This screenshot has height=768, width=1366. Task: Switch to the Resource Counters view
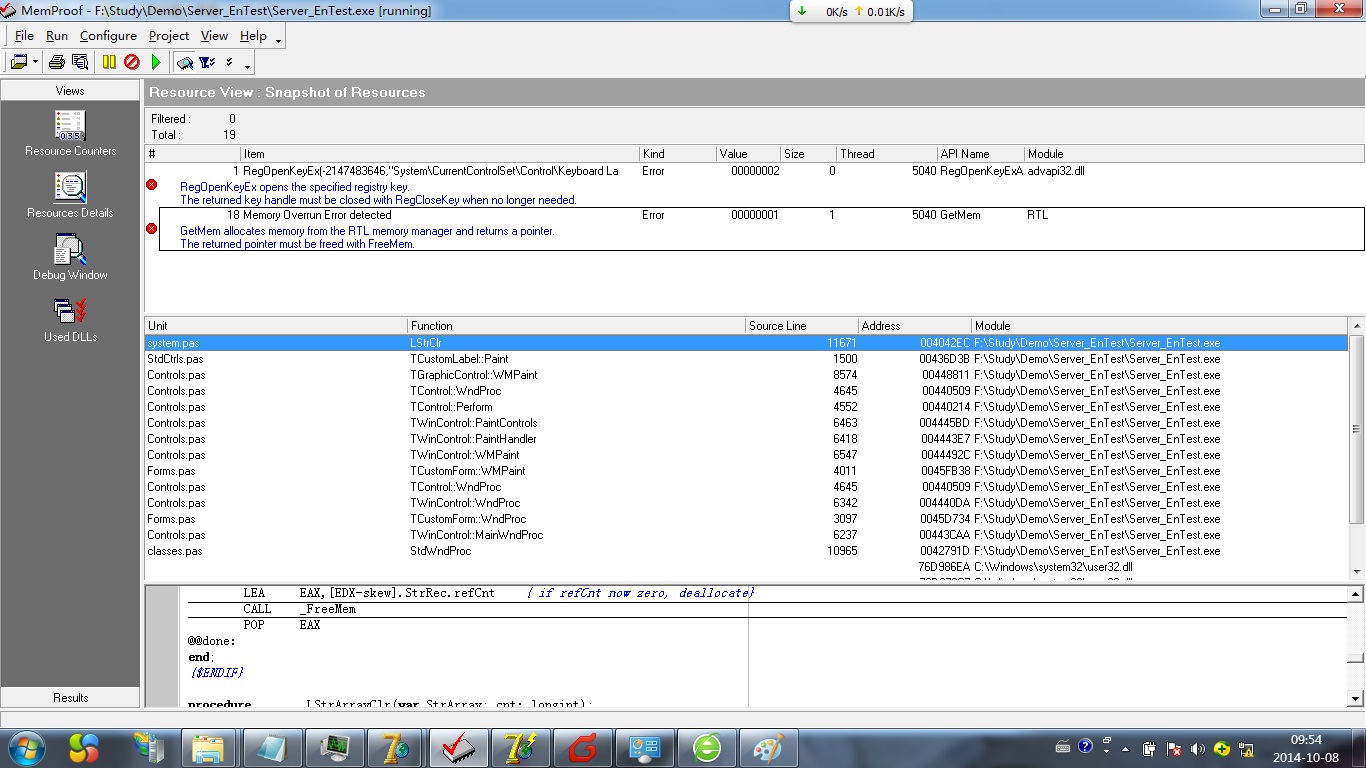[71, 133]
